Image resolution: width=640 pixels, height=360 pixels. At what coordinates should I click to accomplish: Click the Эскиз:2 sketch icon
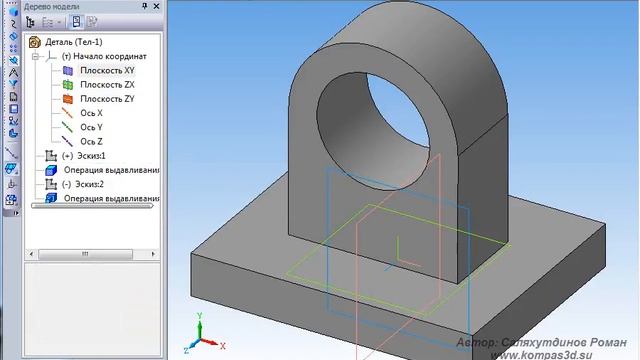point(51,184)
